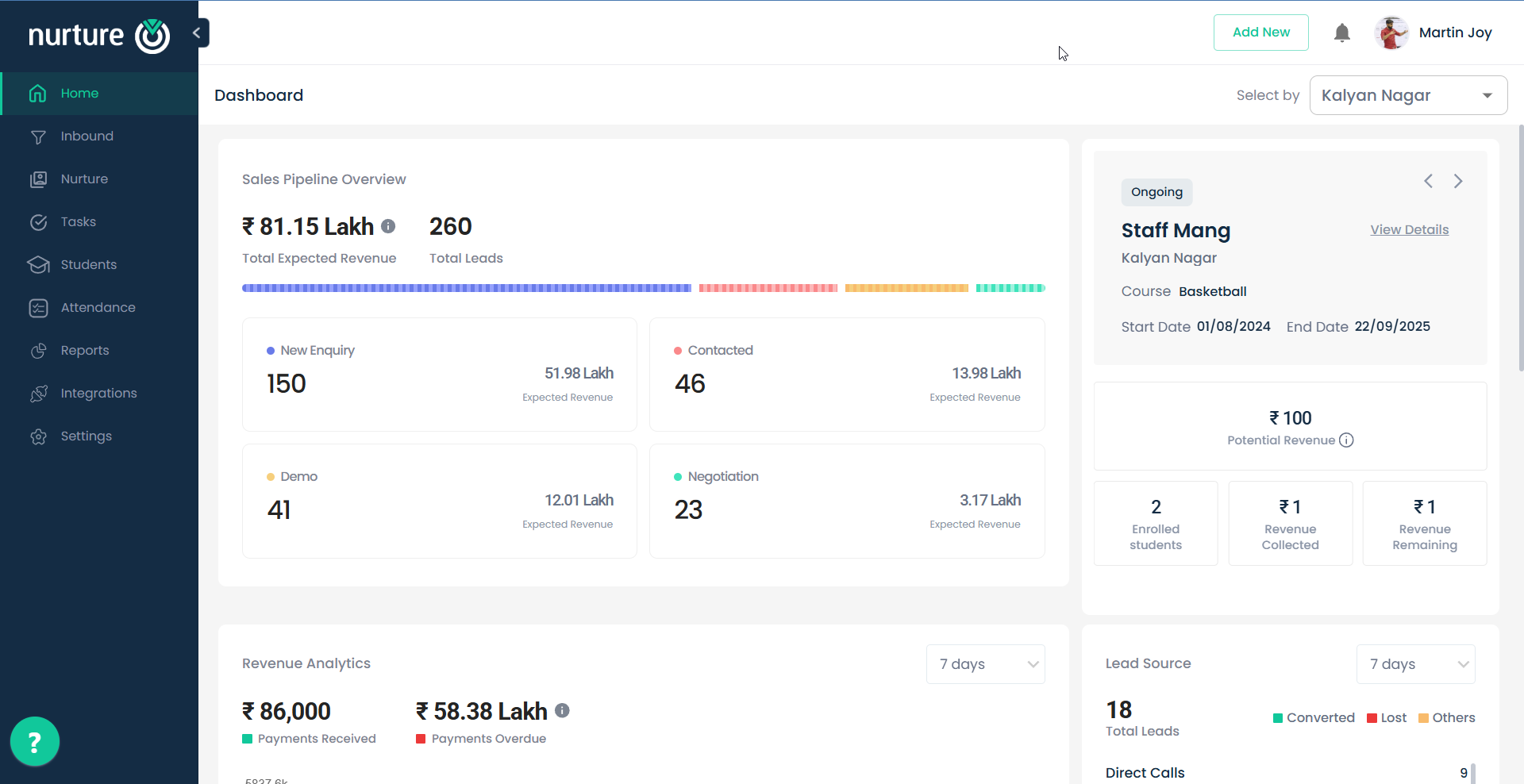Screen dimensions: 1524x784
Task: Click the page vertical scrollbar
Action: tap(1520, 246)
